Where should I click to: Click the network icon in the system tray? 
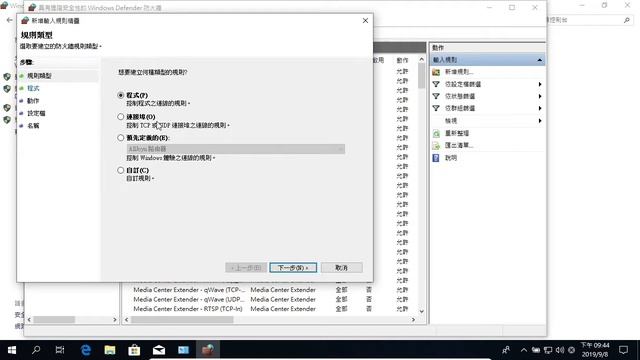(x=548, y=350)
